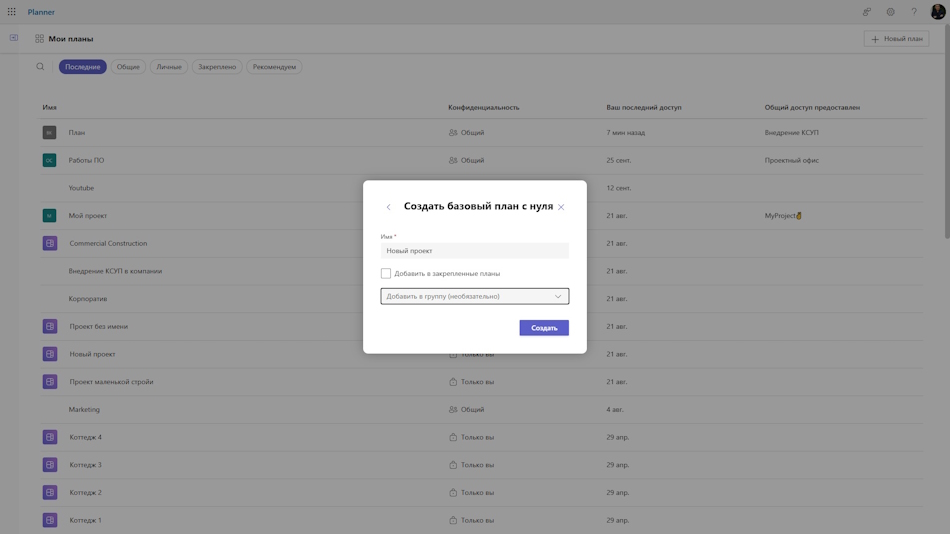Click the Новый проект row plan icon

point(50,354)
